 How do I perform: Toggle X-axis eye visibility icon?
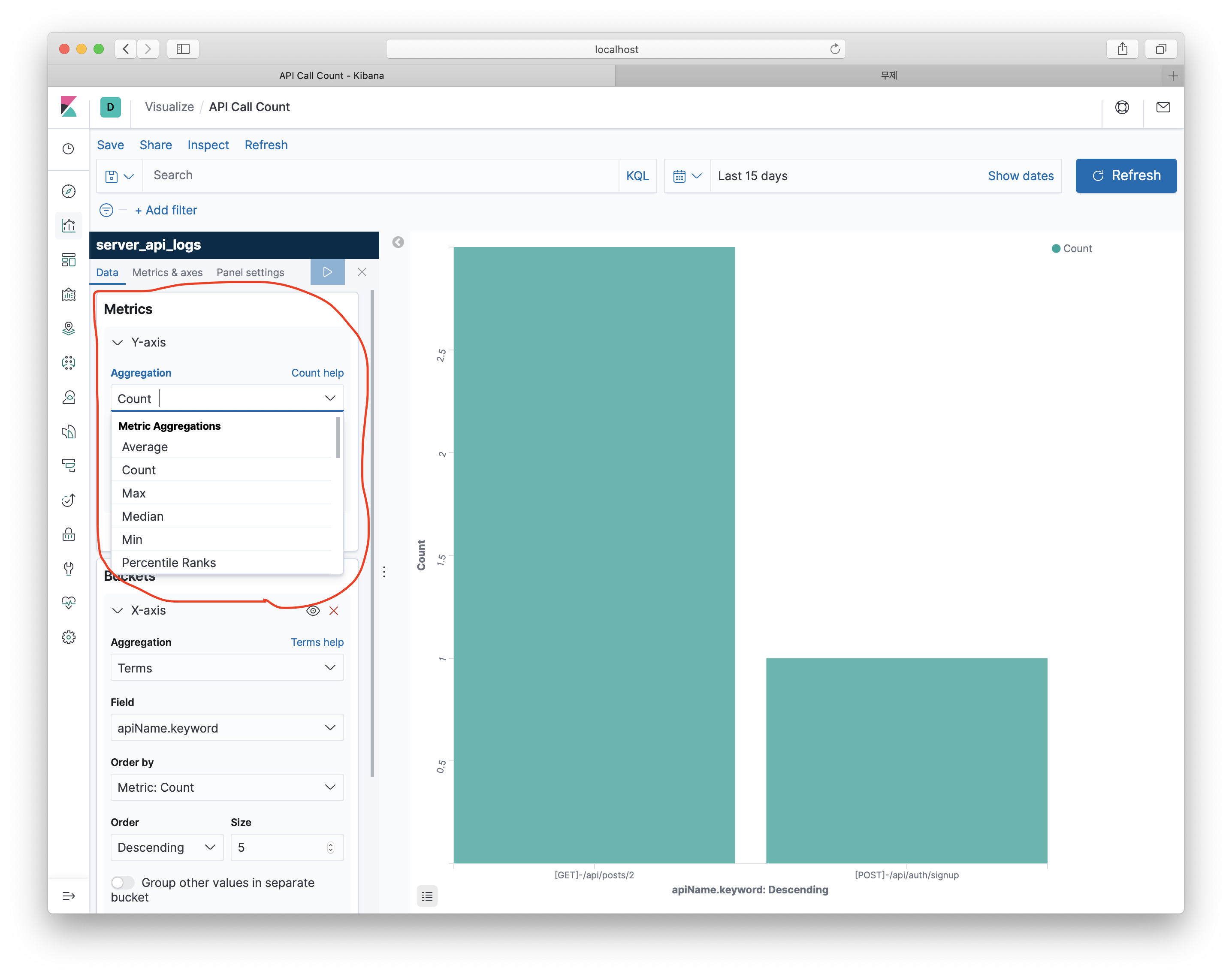(313, 611)
